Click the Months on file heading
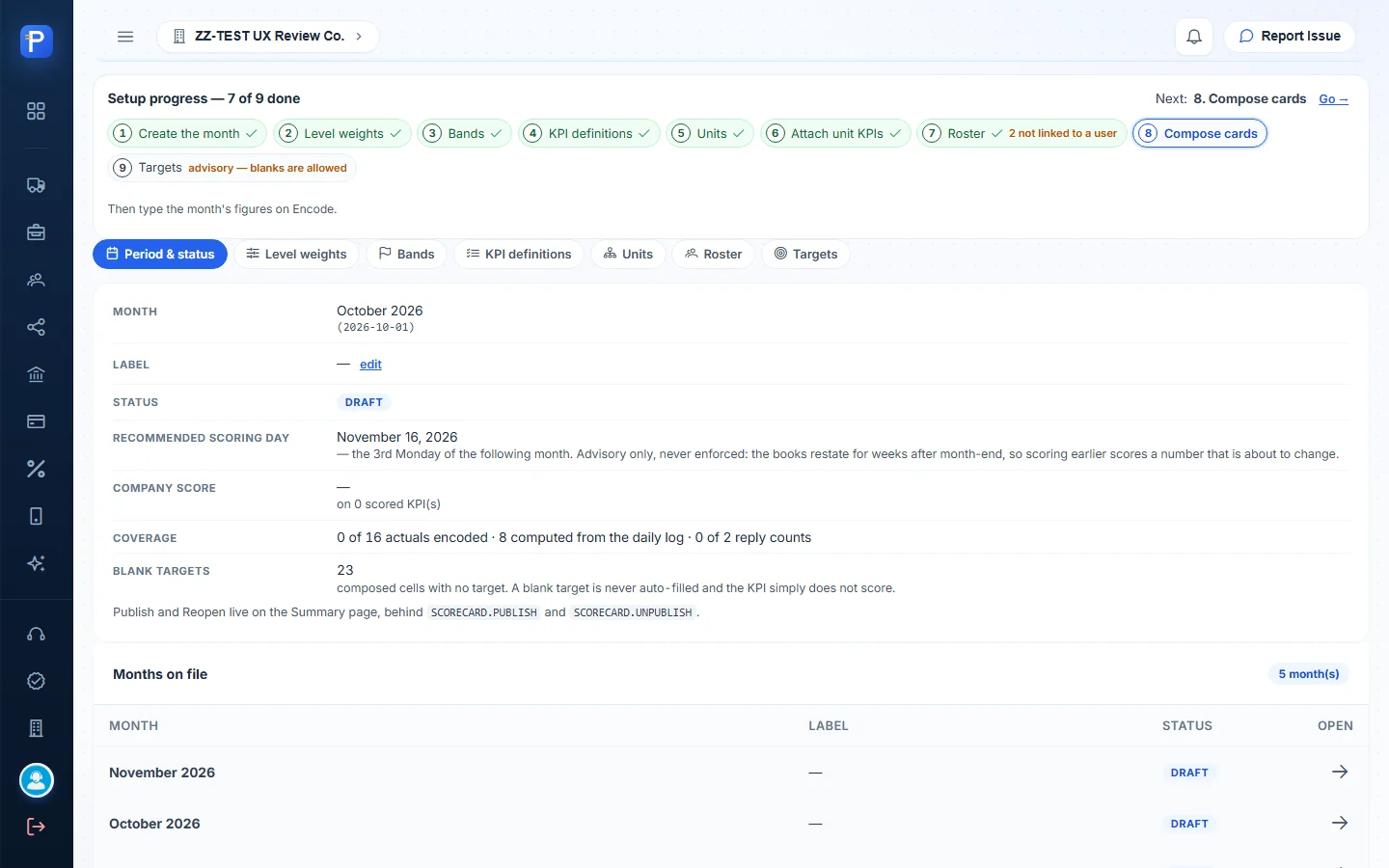 click(x=160, y=674)
